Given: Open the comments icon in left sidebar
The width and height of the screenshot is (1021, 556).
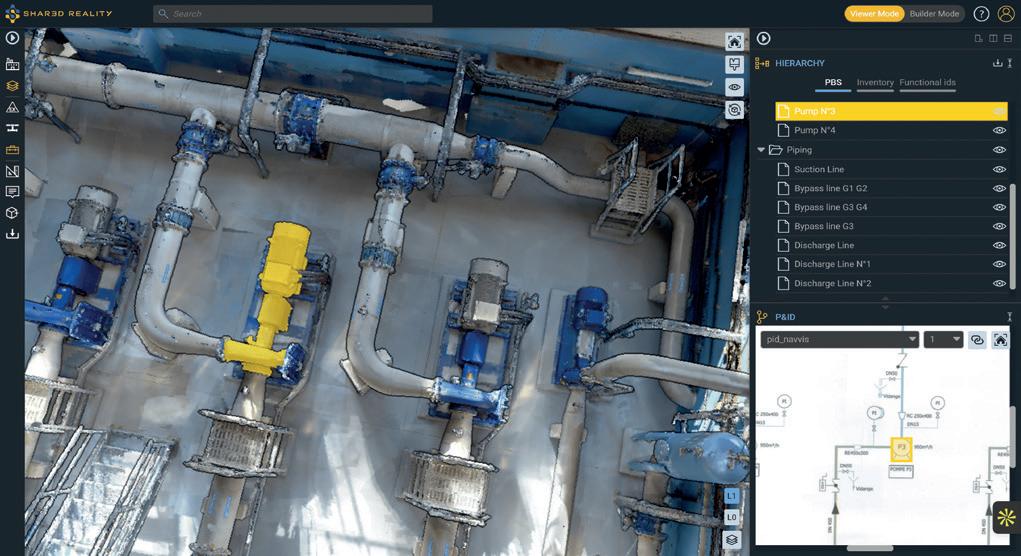Looking at the screenshot, I should tap(12, 192).
